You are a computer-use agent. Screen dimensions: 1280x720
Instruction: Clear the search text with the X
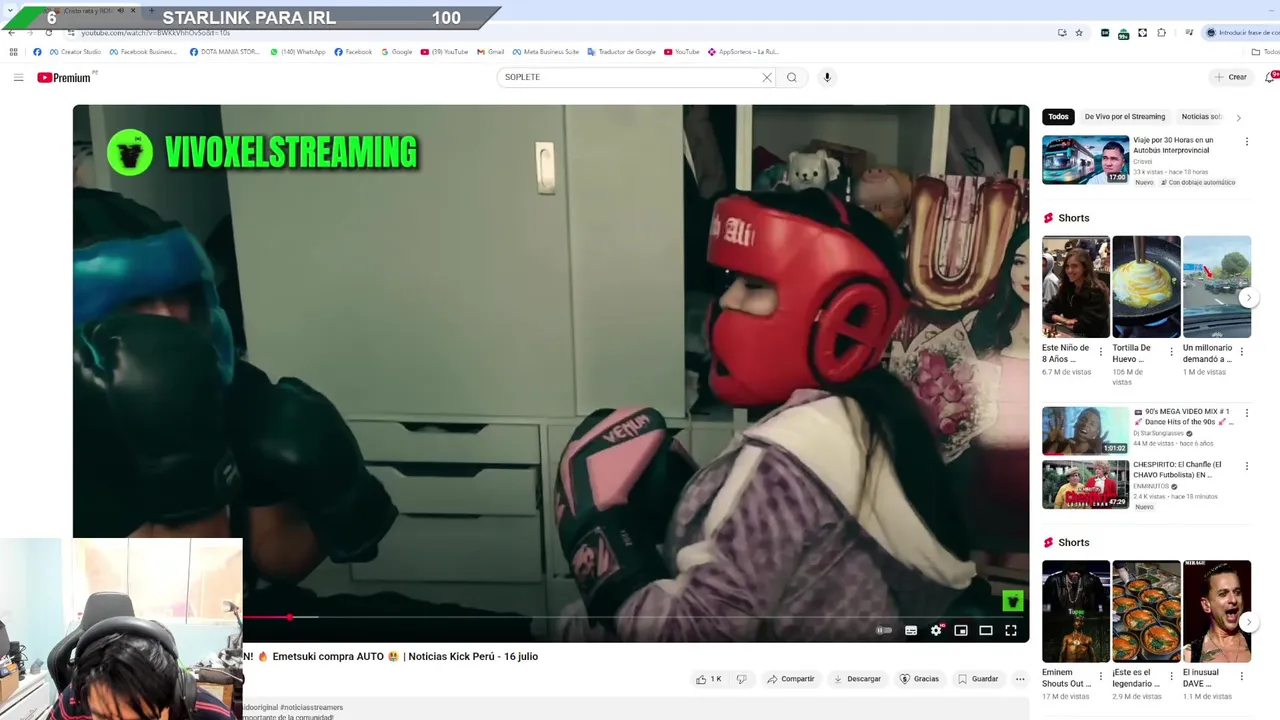coord(767,77)
